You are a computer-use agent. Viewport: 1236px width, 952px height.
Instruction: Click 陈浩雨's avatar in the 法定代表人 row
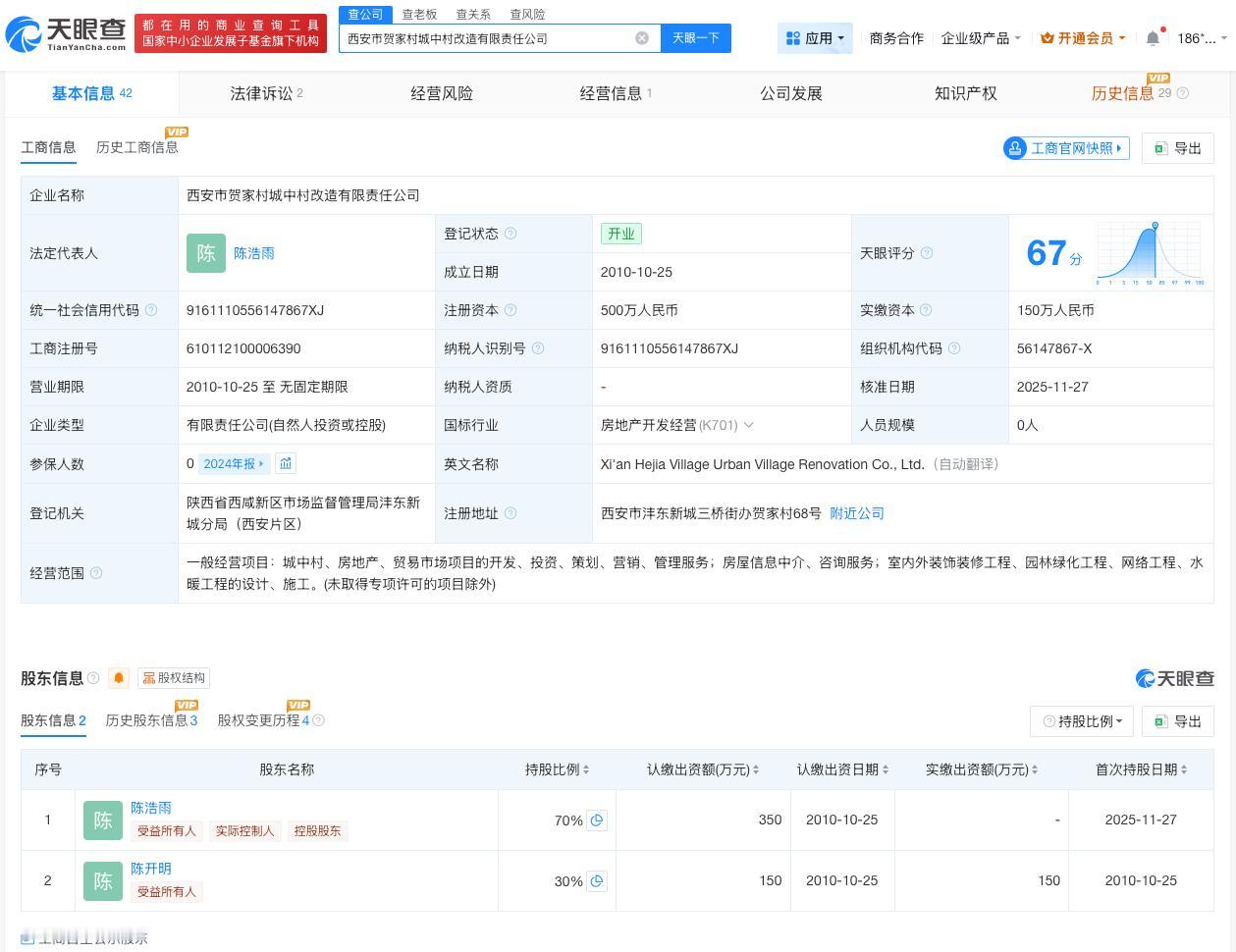[x=206, y=253]
